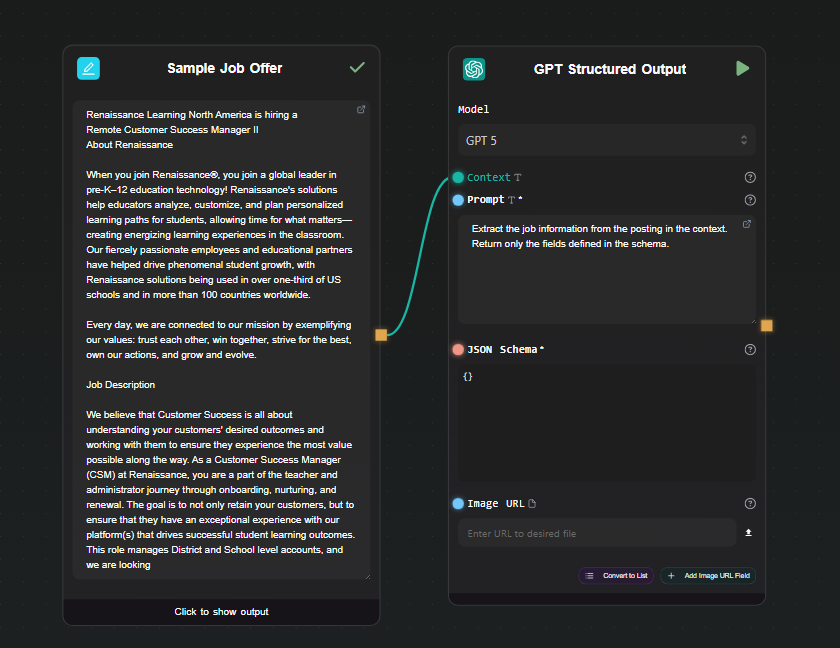The width and height of the screenshot is (840, 648).
Task: Open help for JSON Schema
Action: point(749,350)
